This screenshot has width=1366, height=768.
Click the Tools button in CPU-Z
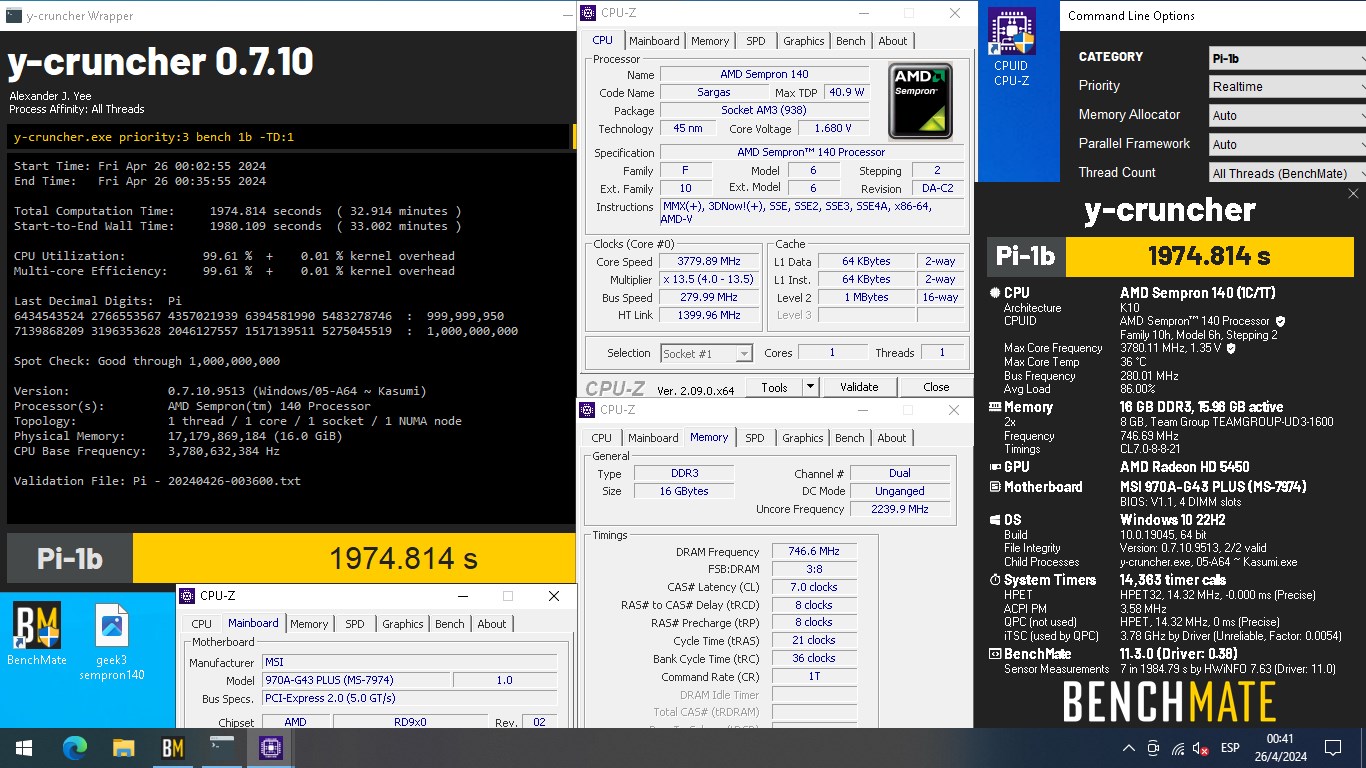click(x=774, y=387)
